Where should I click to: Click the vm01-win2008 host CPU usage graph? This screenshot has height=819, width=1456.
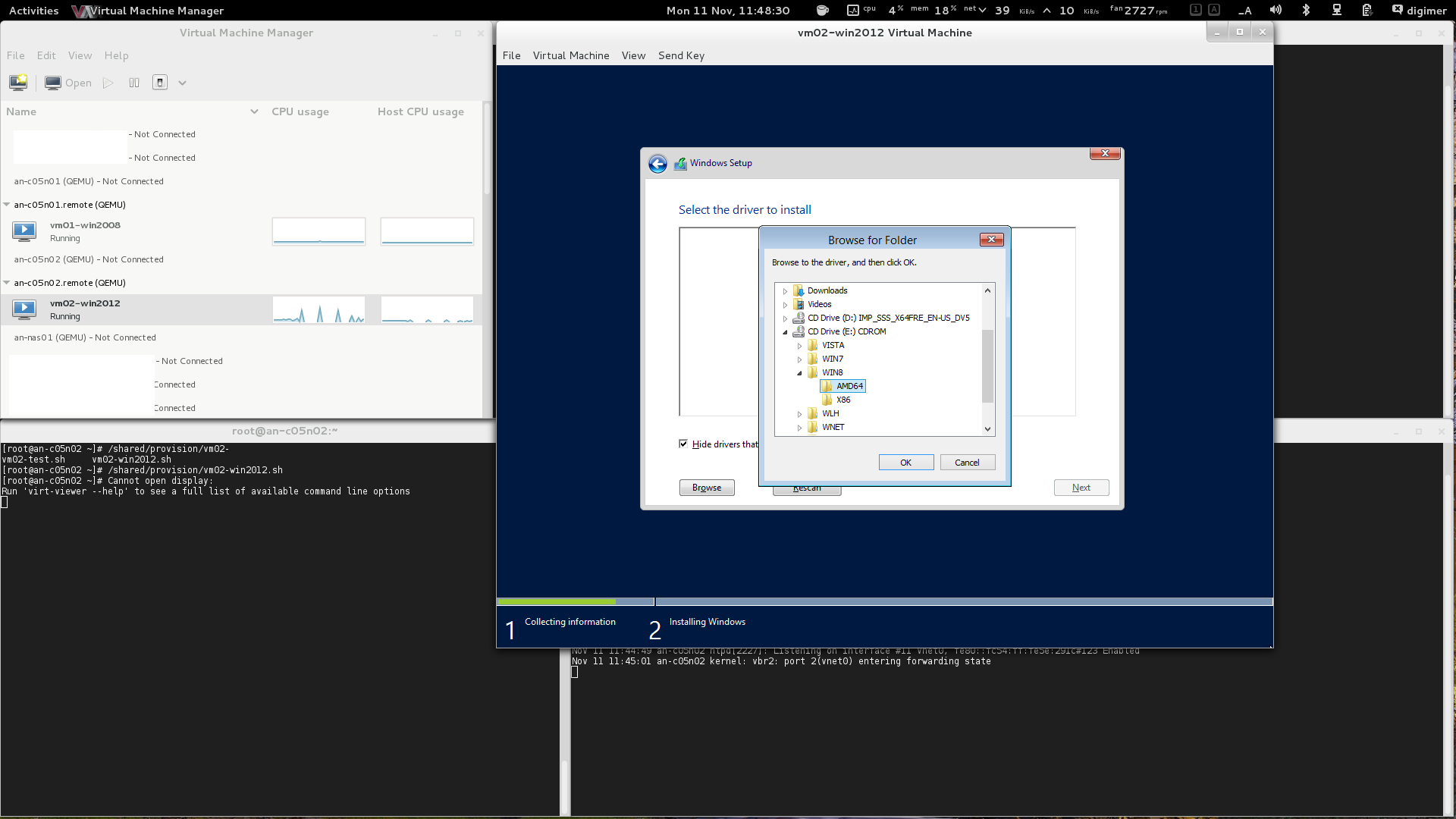coord(427,231)
